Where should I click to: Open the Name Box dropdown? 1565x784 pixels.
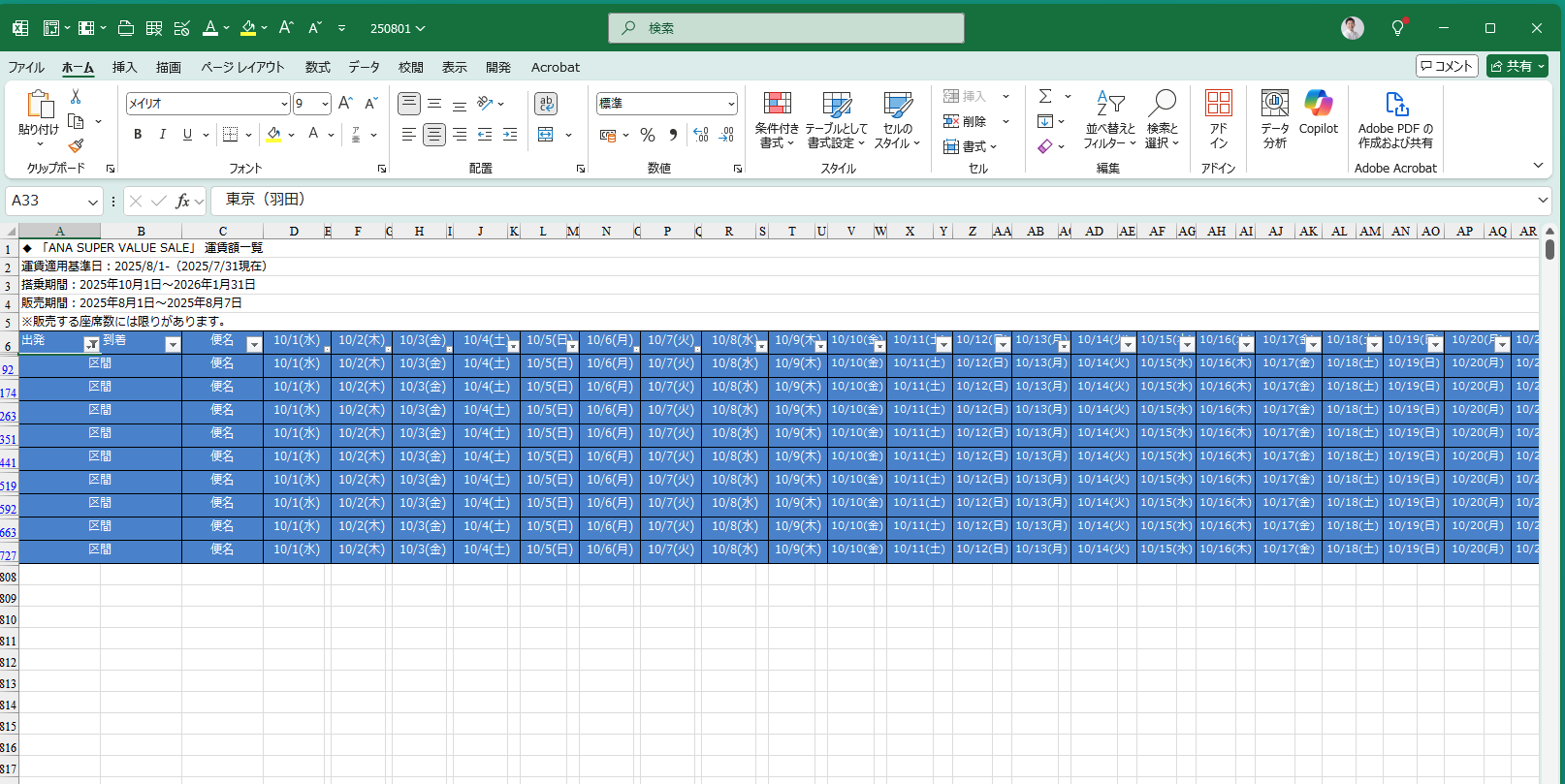93,202
